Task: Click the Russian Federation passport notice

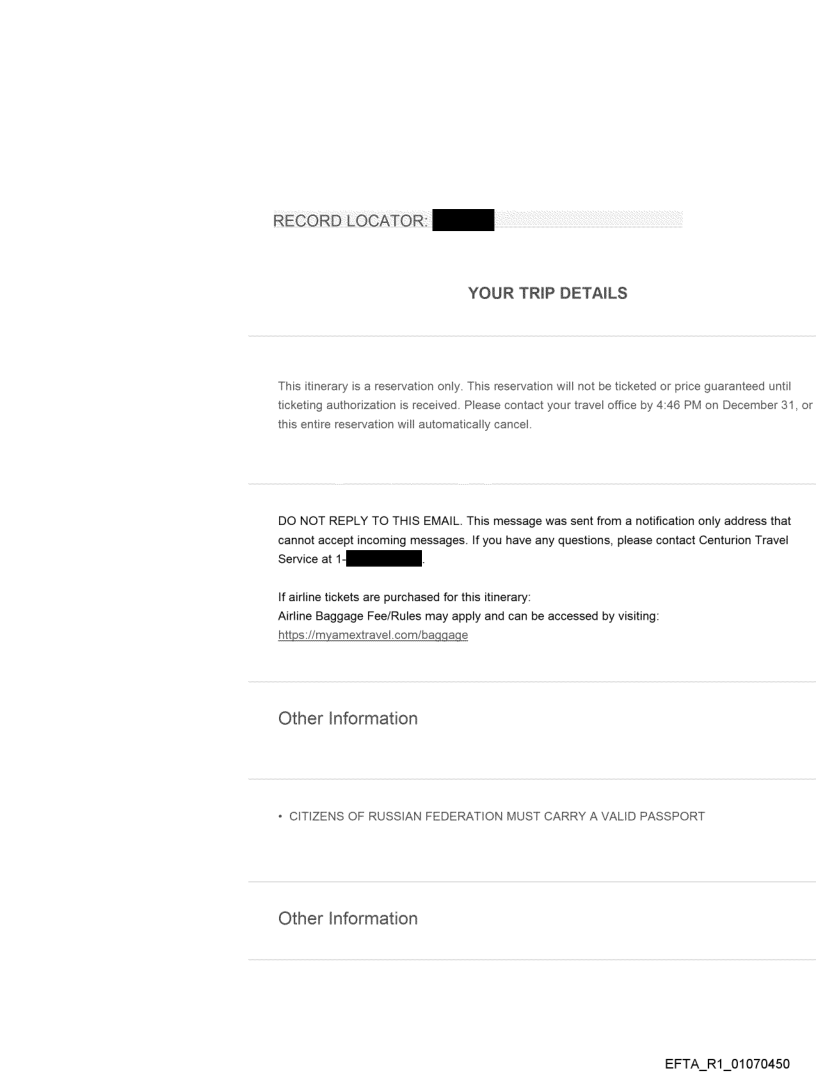Action: click(x=495, y=816)
